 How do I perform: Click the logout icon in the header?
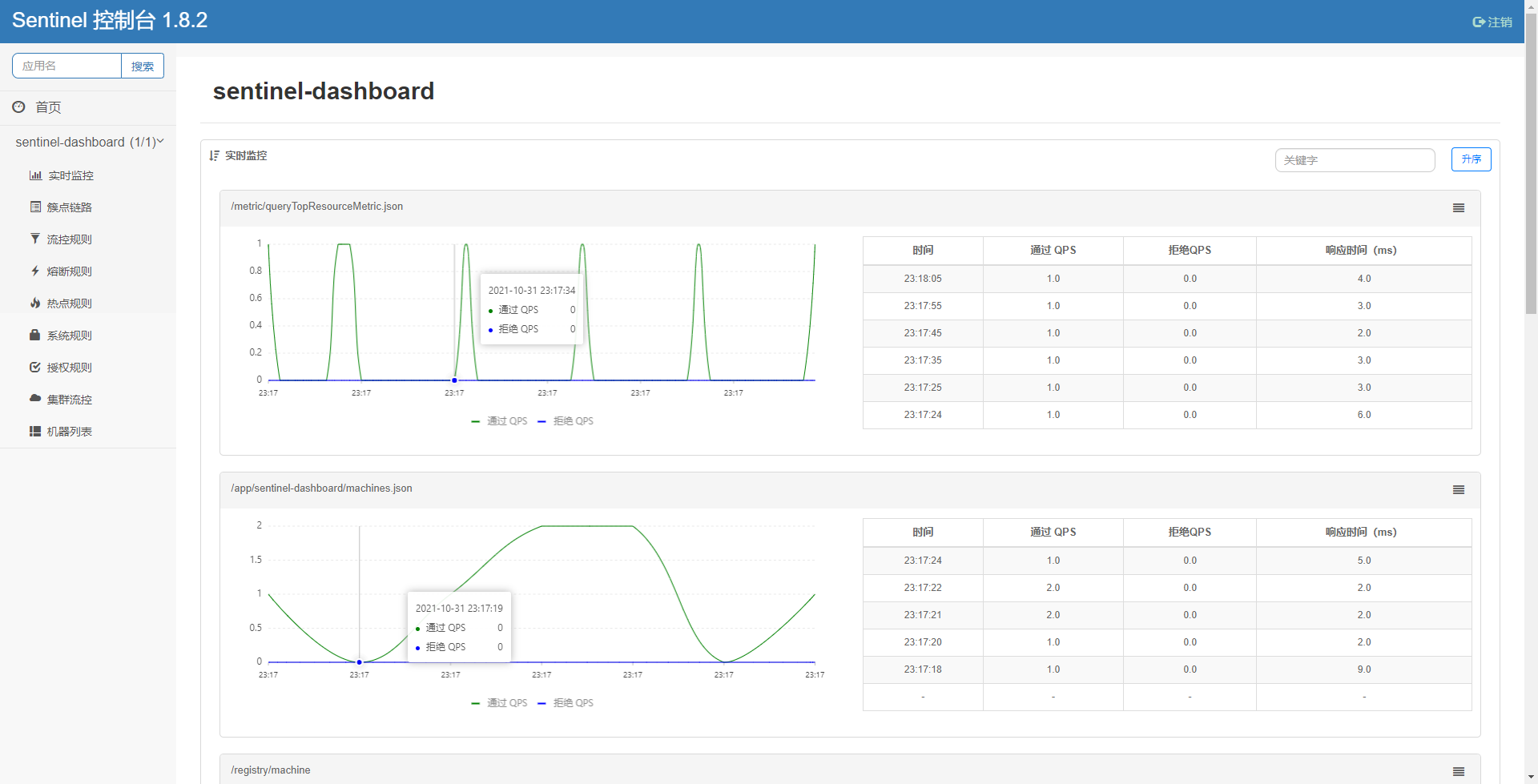coord(1479,22)
